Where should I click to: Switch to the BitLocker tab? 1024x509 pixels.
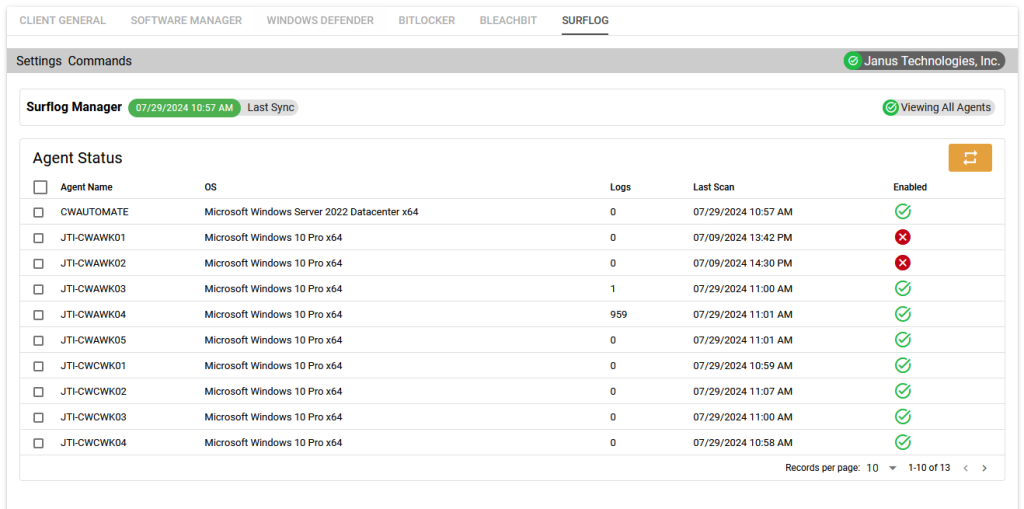tap(426, 20)
